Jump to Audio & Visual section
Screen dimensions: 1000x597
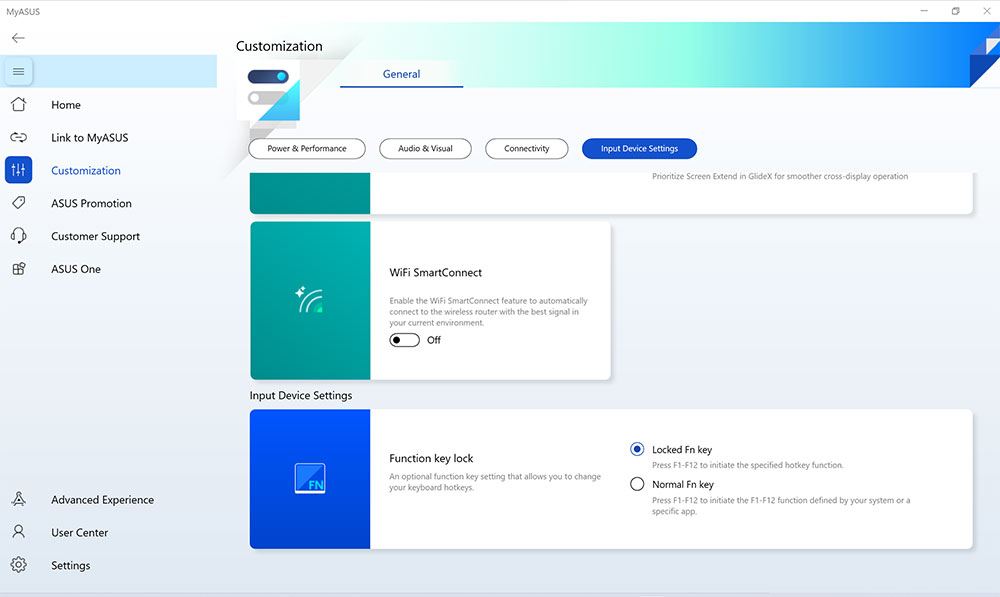(425, 149)
